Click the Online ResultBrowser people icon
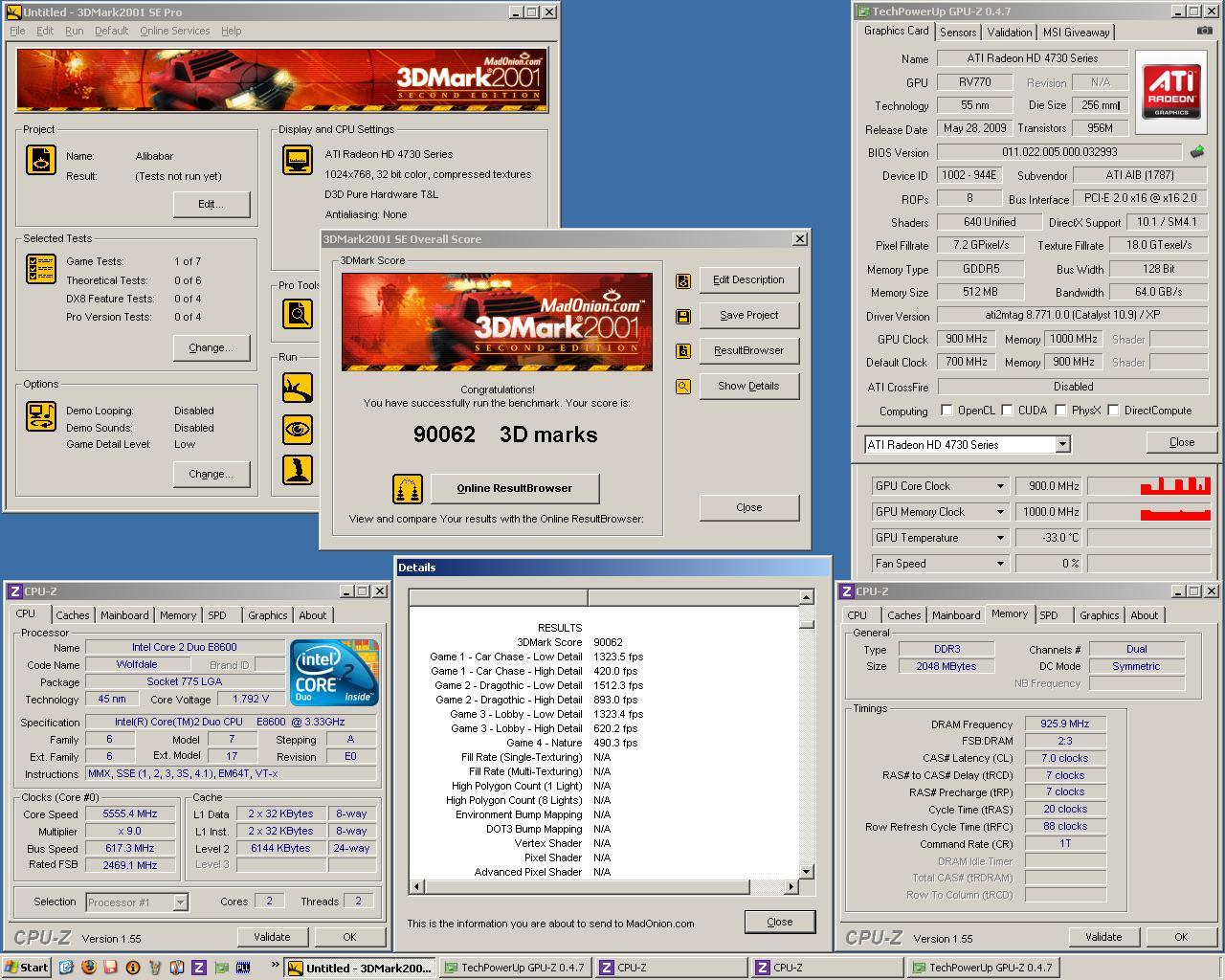 pos(408,489)
